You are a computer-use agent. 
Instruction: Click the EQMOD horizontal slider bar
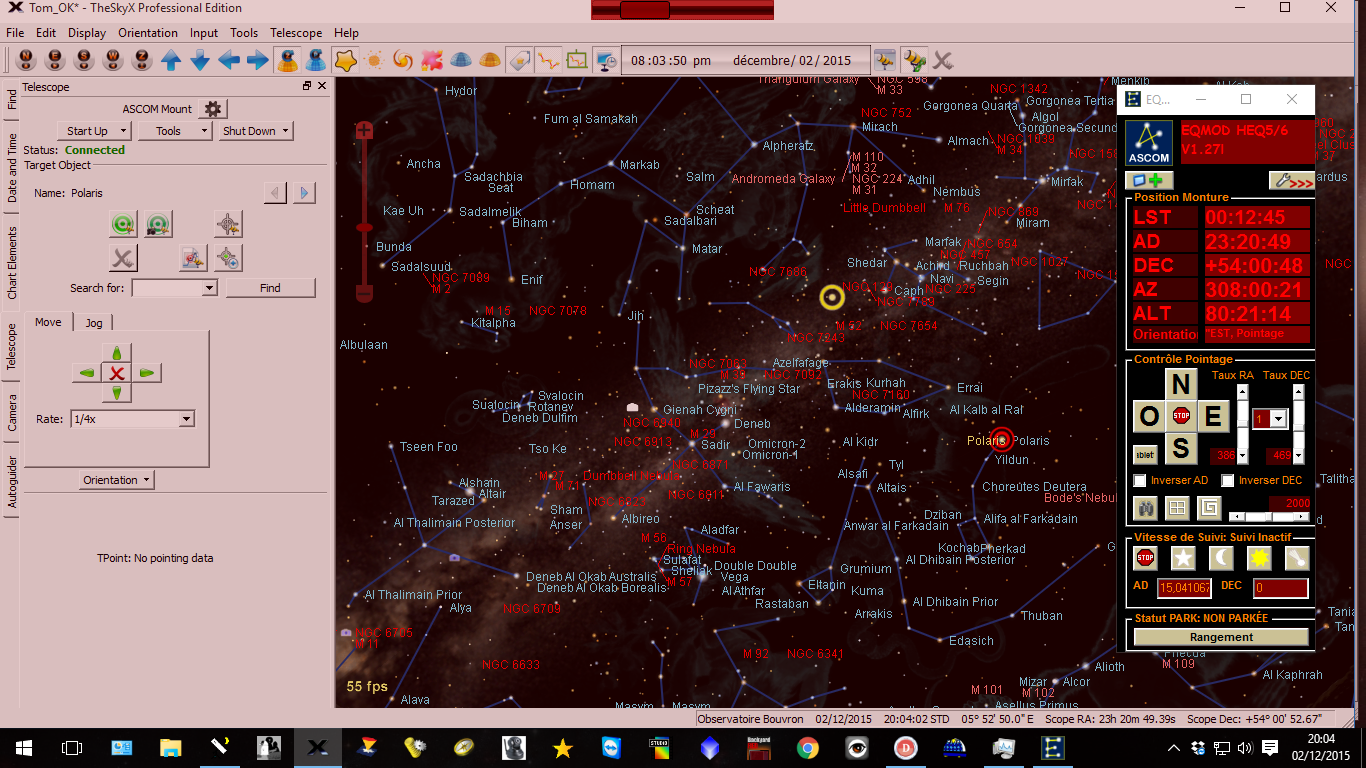1268,517
